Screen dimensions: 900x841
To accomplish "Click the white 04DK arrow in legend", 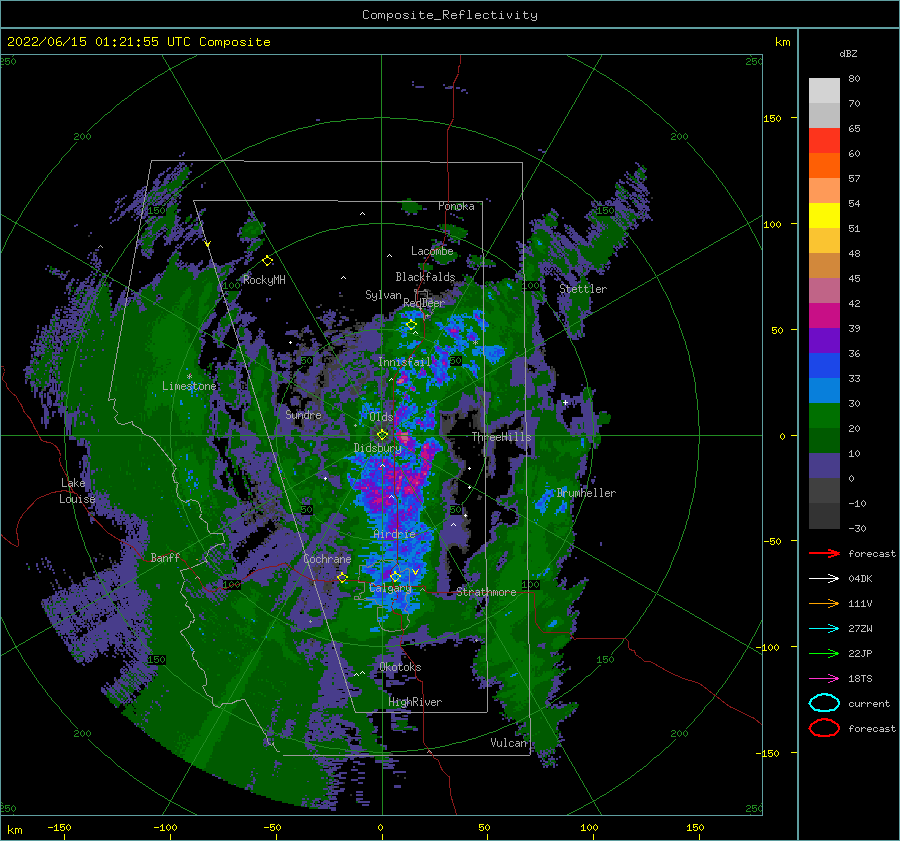I will (x=824, y=578).
